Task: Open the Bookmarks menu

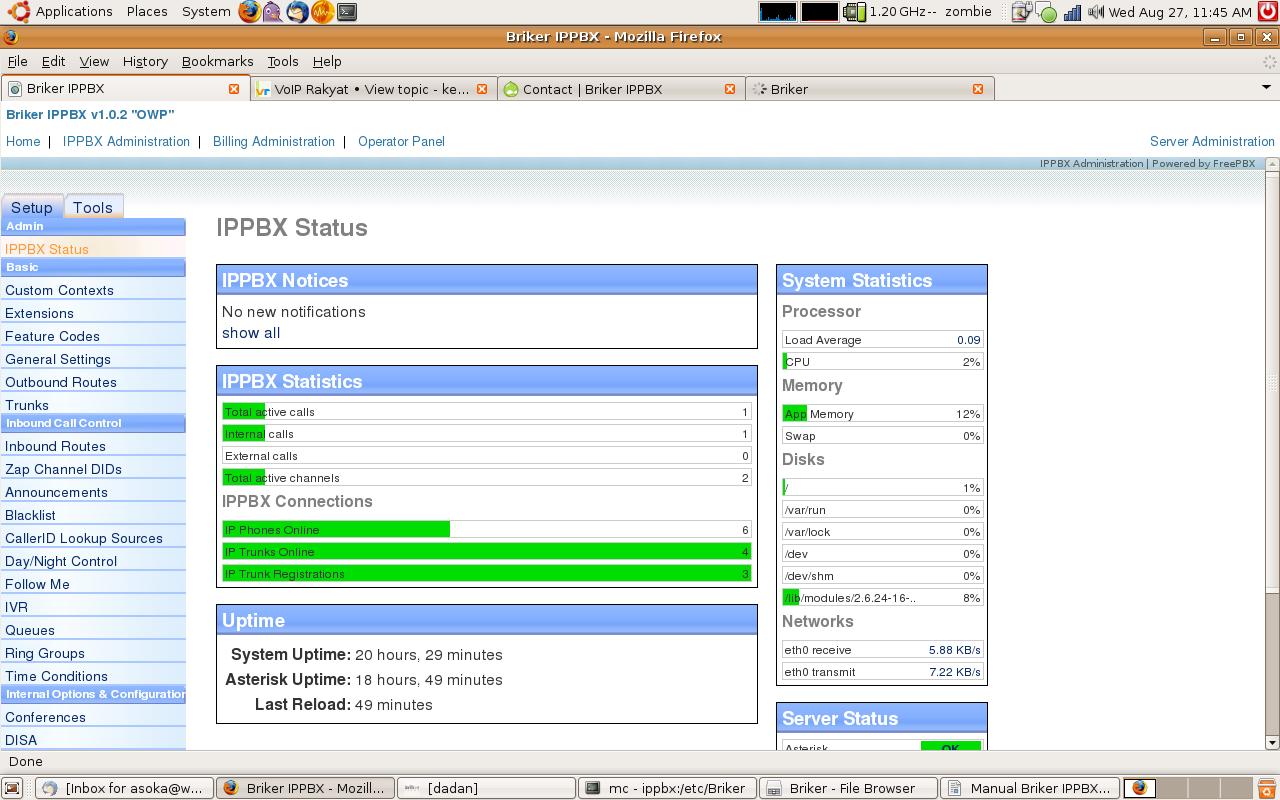Action: click(x=217, y=61)
